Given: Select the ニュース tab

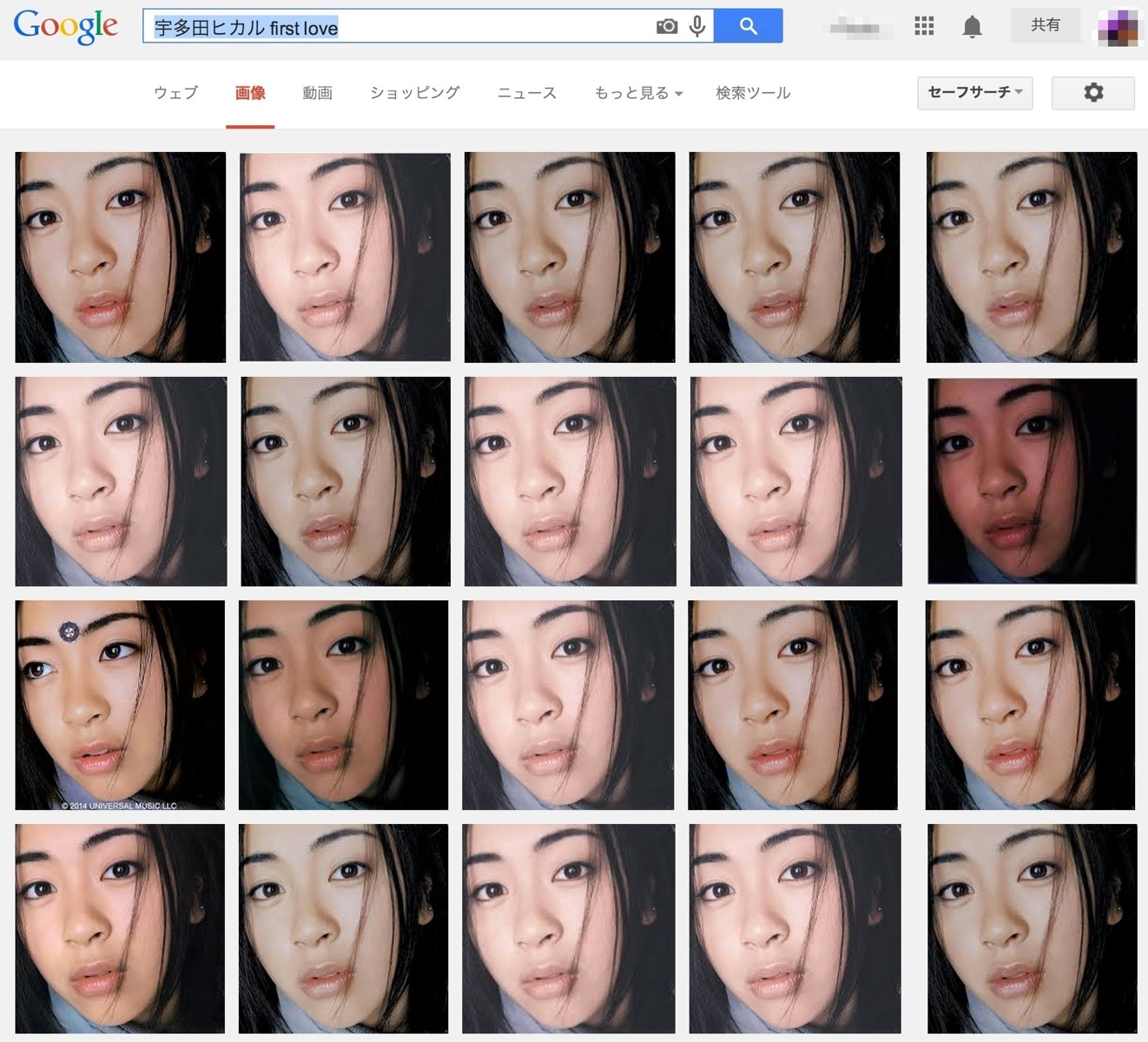Looking at the screenshot, I should click(526, 93).
